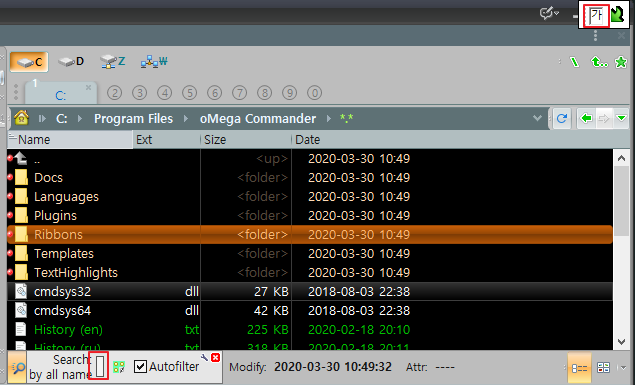
Task: Click the vertical scrollbar thumb
Action: [x=621, y=201]
